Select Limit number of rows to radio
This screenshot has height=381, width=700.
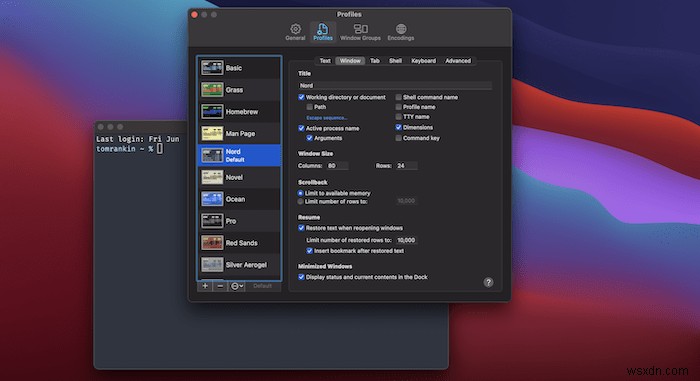(x=300, y=201)
